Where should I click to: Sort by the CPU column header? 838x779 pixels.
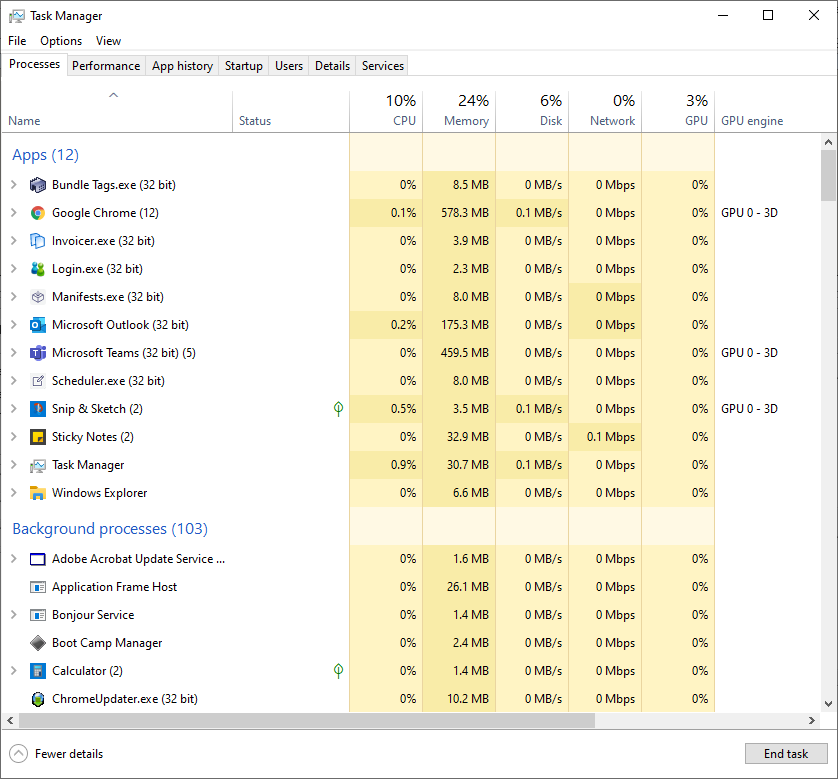tap(386, 111)
